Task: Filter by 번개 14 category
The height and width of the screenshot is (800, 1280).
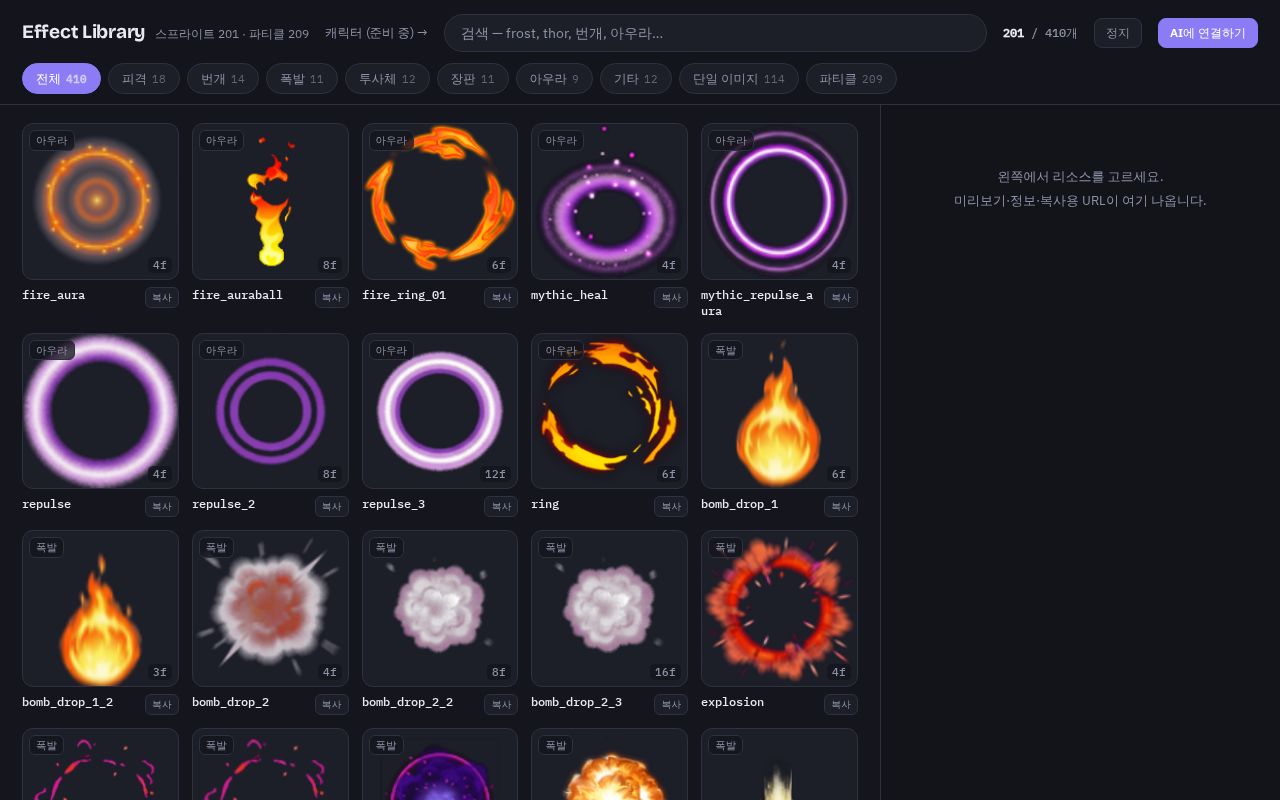Action: pyautogui.click(x=223, y=78)
